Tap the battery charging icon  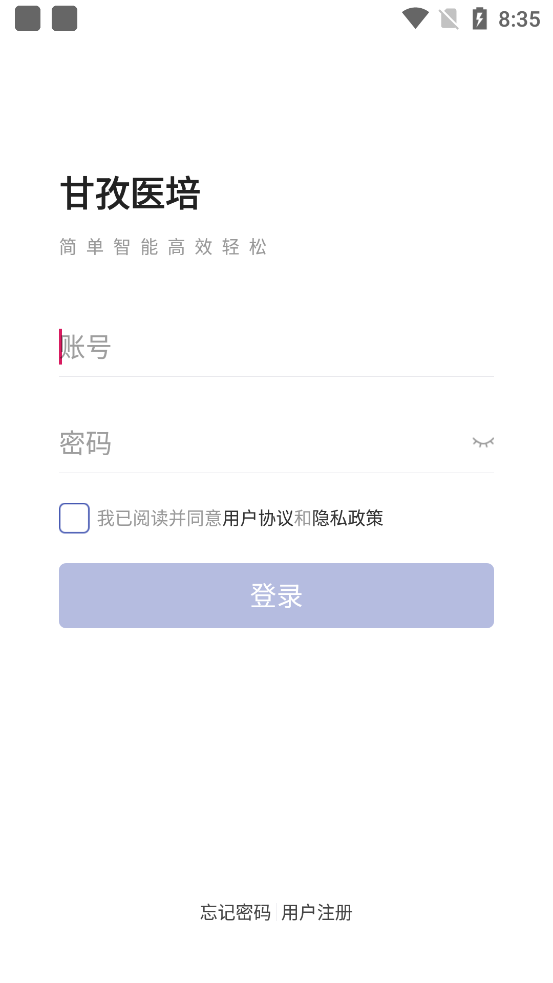tap(479, 18)
